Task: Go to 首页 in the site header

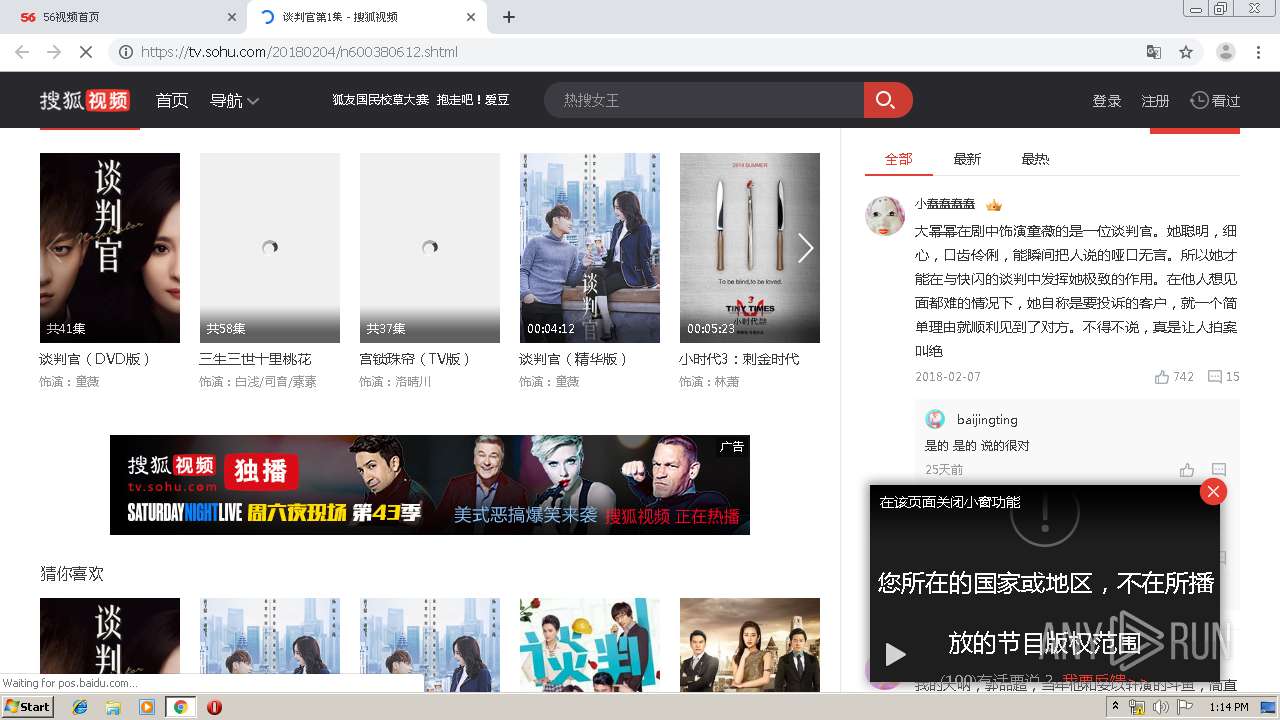Action: 172,100
